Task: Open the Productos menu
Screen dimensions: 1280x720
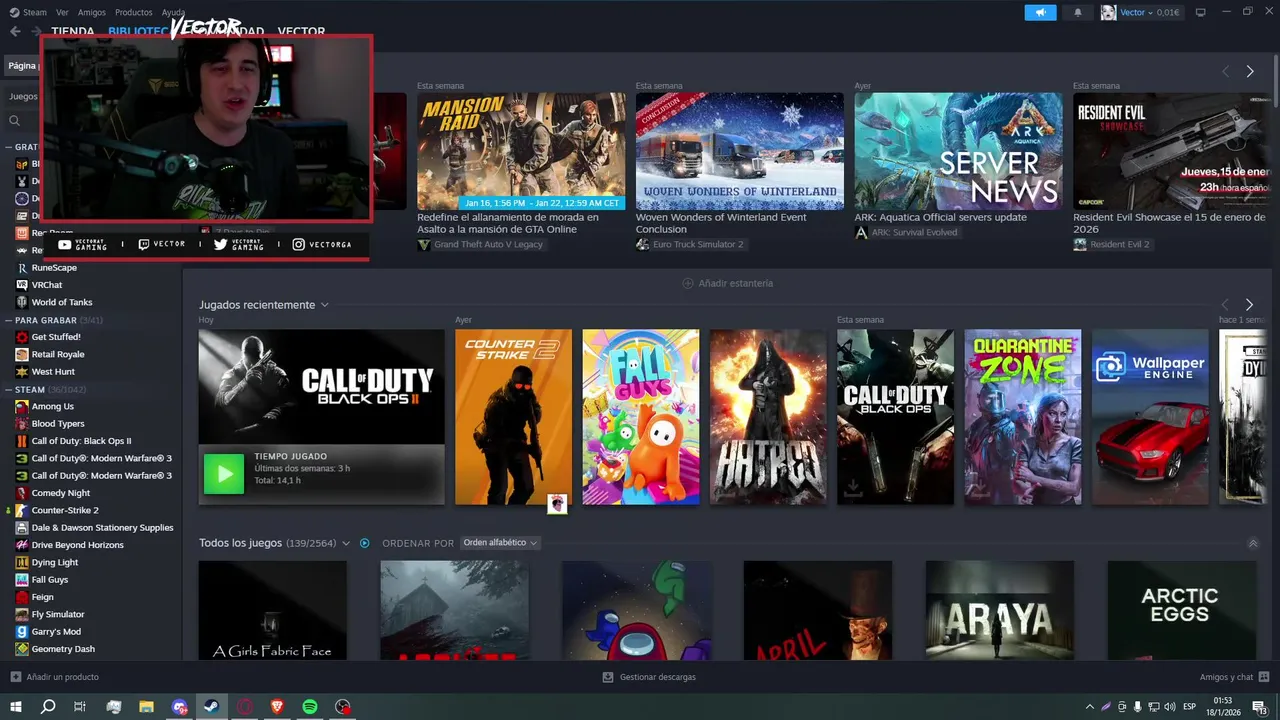Action: coord(134,12)
